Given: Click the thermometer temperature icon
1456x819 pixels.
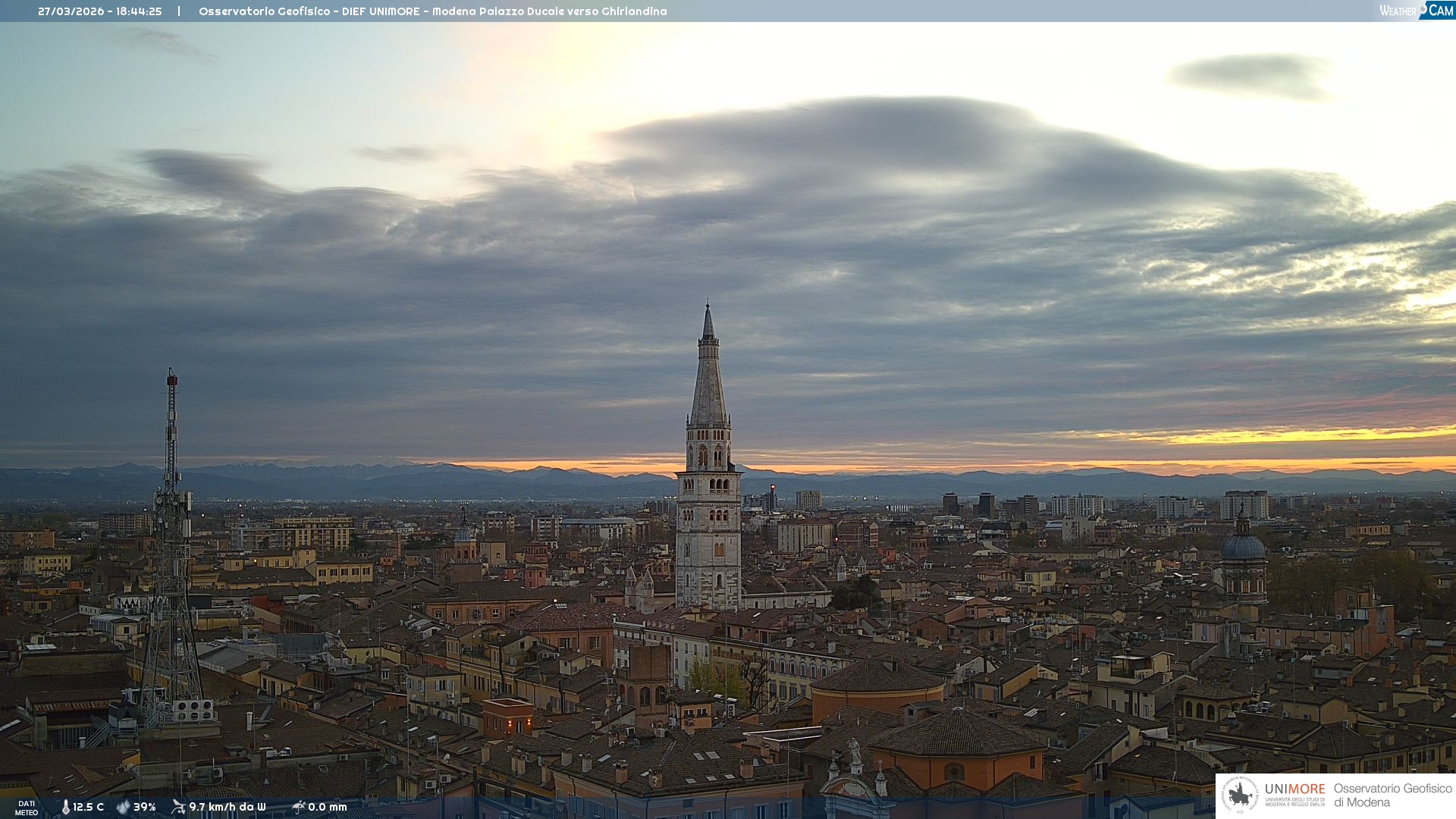Looking at the screenshot, I should pos(65,807).
